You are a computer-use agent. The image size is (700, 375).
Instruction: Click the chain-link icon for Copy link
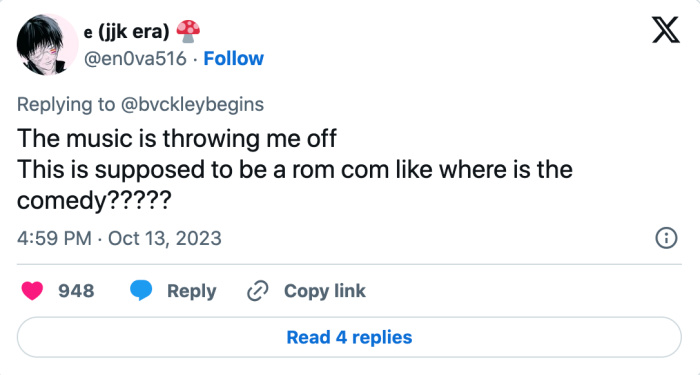click(x=258, y=291)
